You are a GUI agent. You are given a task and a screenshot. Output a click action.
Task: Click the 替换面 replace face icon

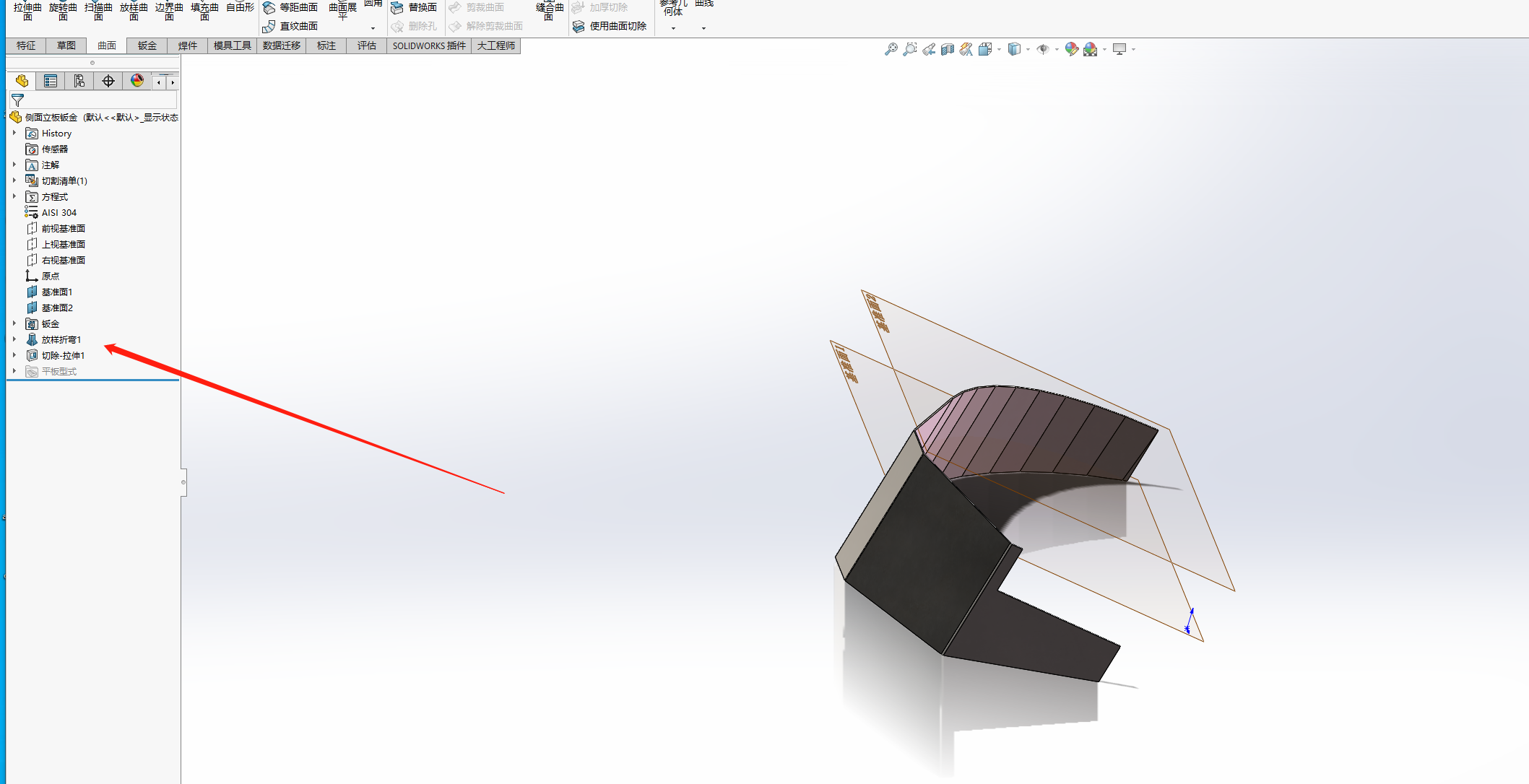(397, 7)
